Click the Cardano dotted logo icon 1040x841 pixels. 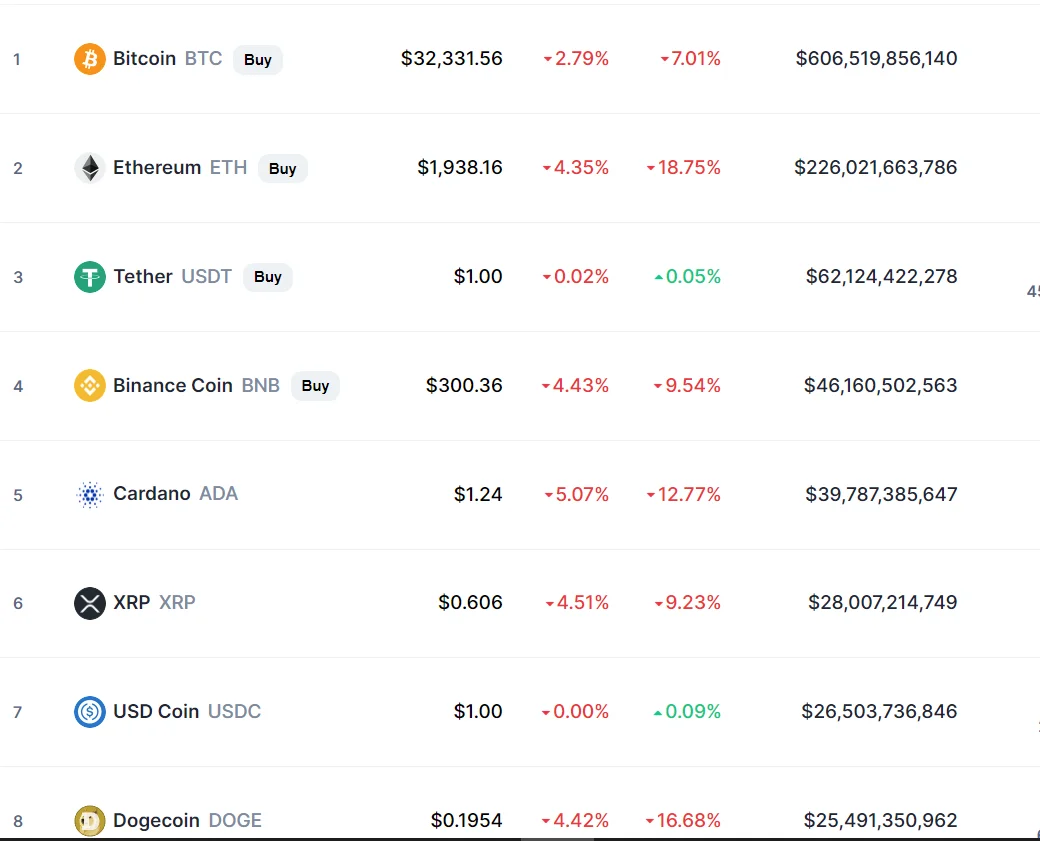[90, 495]
